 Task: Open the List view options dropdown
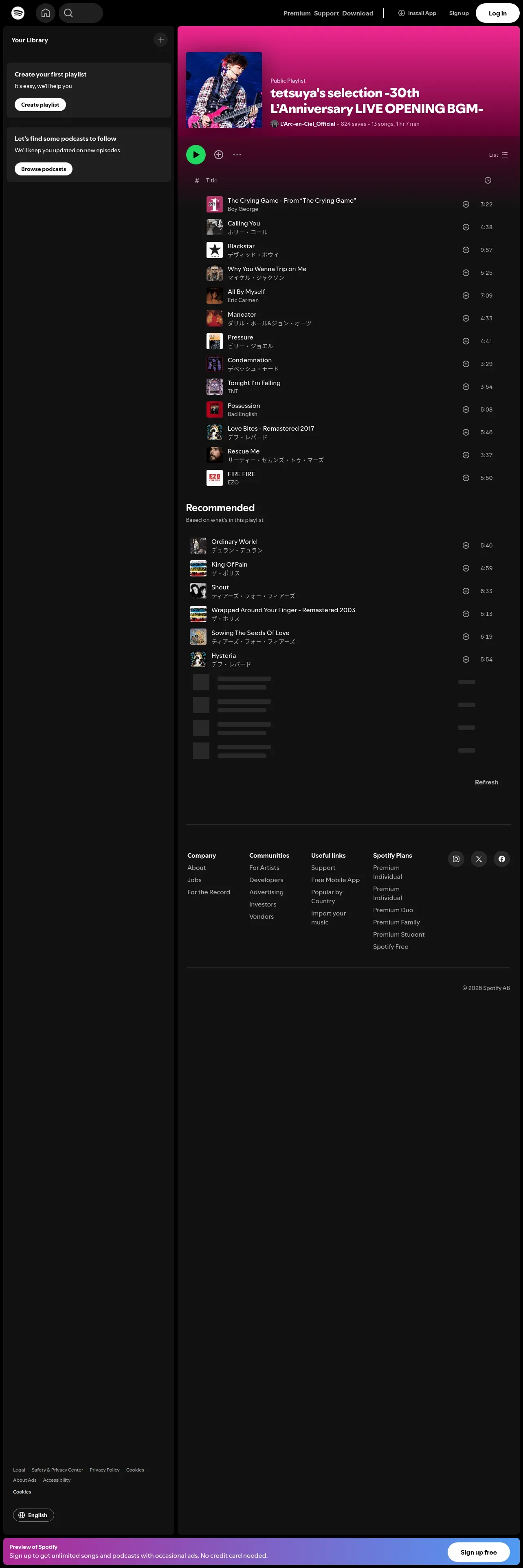(x=499, y=155)
